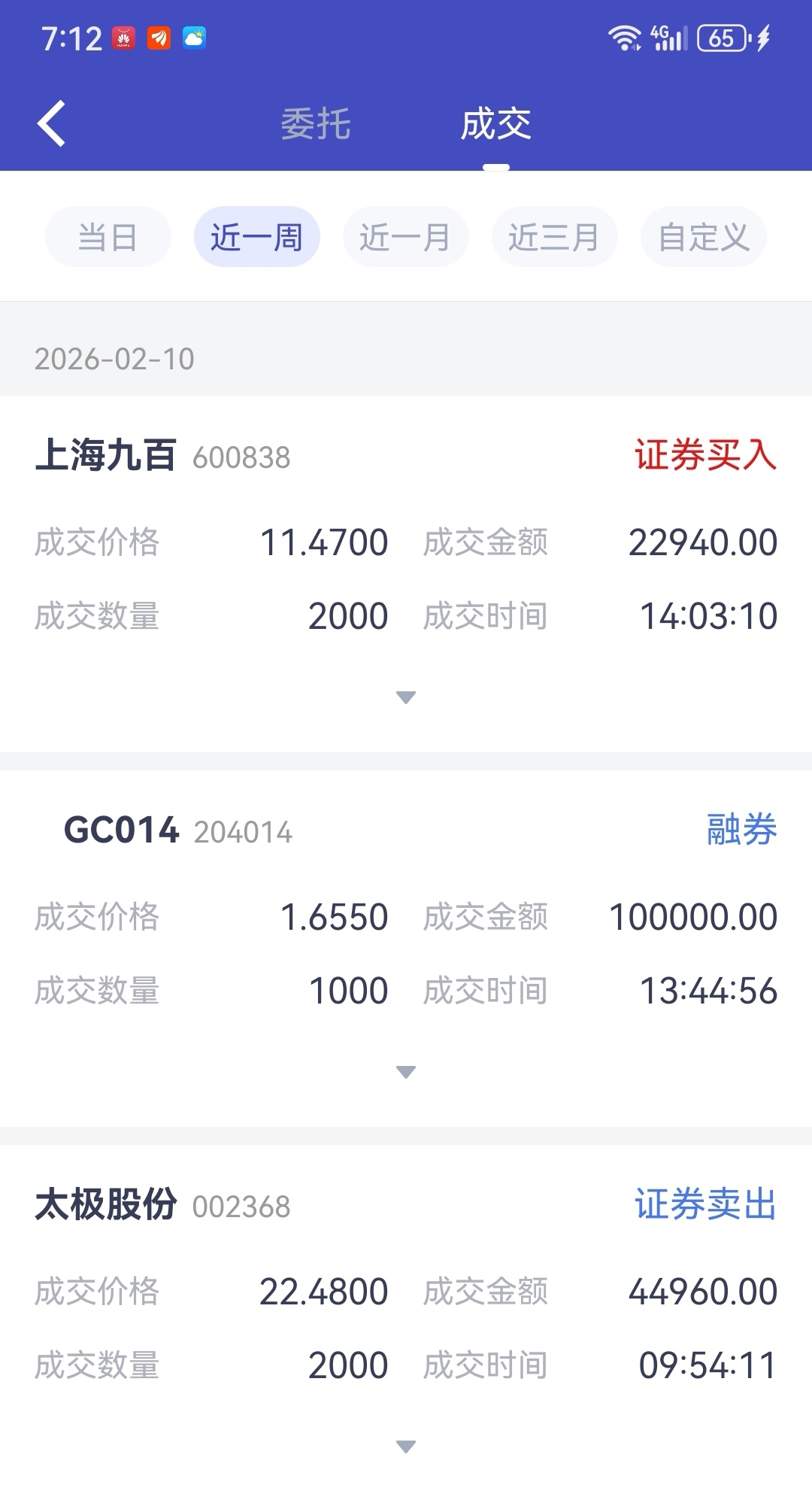Tap the Huawei notification icon in status bar

(x=123, y=38)
